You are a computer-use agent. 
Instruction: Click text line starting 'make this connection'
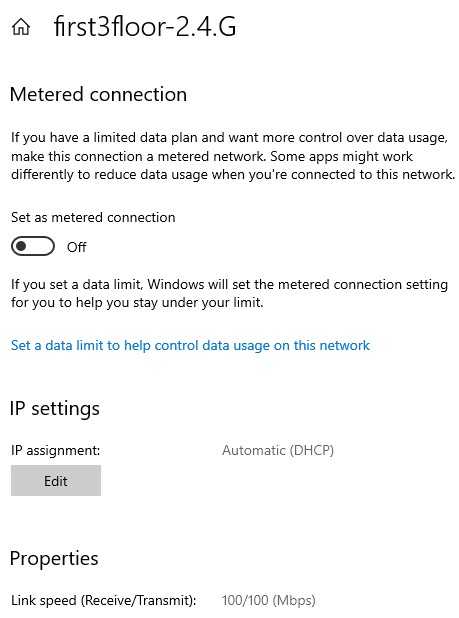pyautogui.click(x=212, y=156)
